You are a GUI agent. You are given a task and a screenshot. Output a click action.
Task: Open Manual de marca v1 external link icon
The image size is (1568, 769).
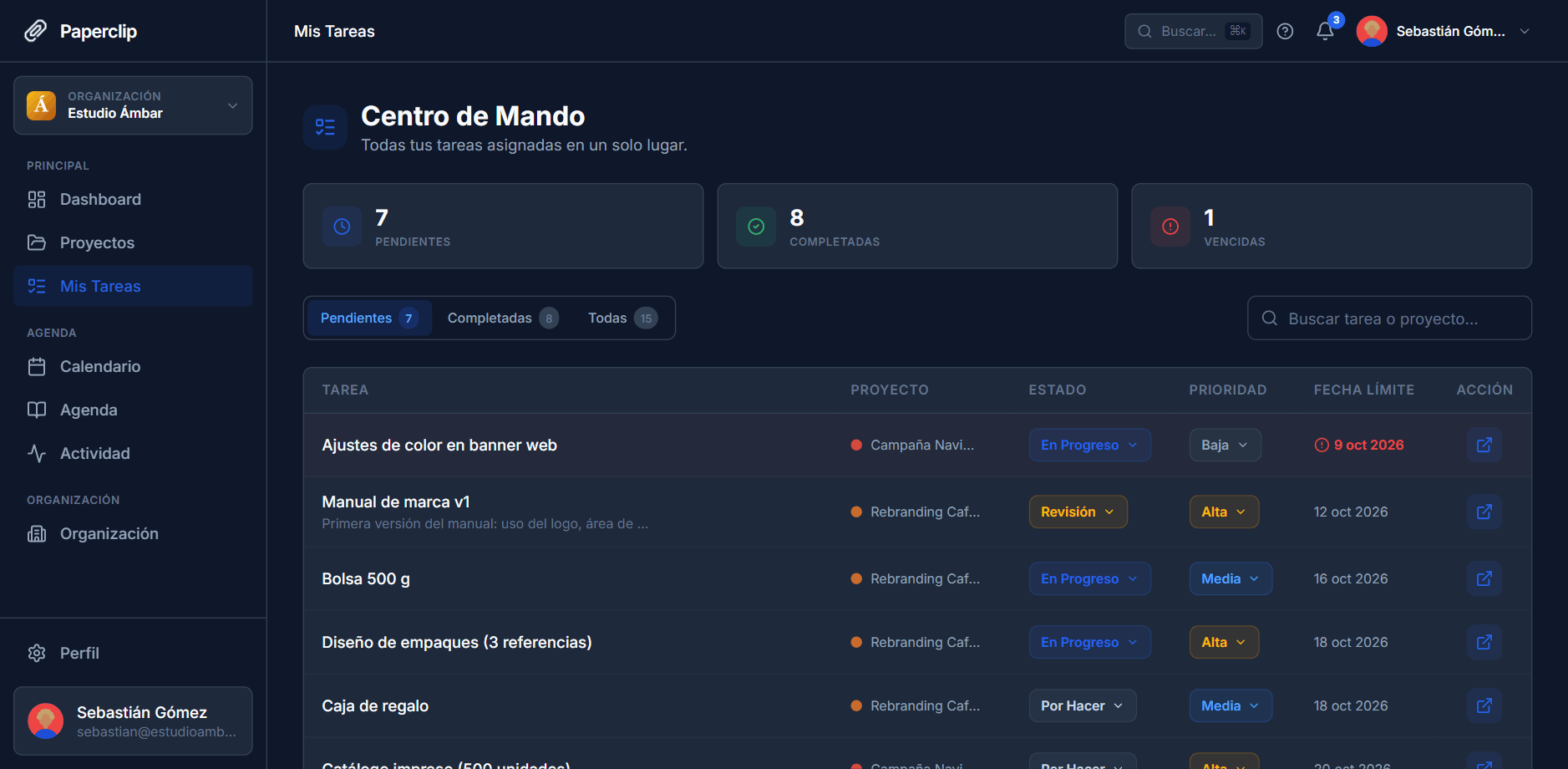1484,512
